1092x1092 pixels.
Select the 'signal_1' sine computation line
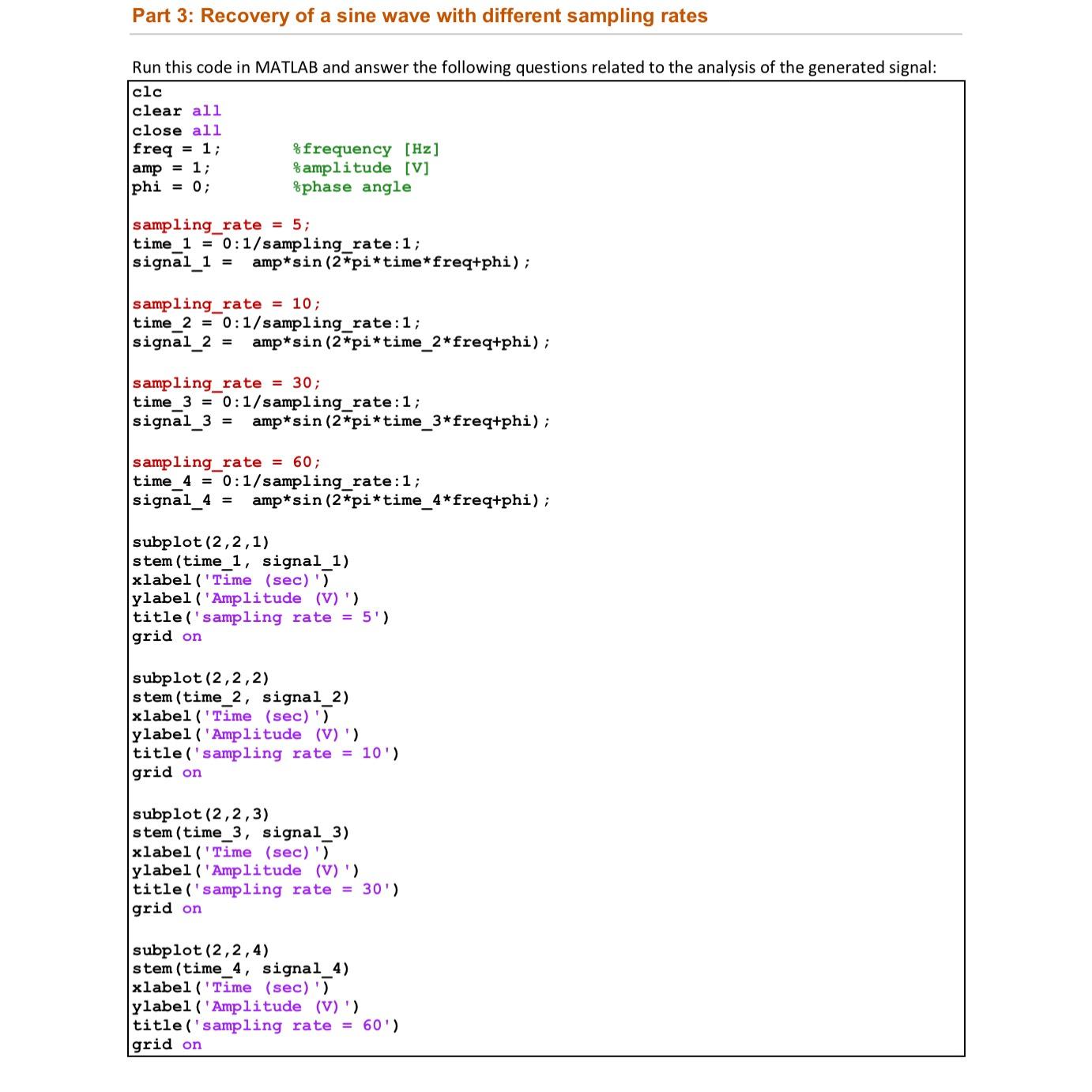click(x=332, y=263)
